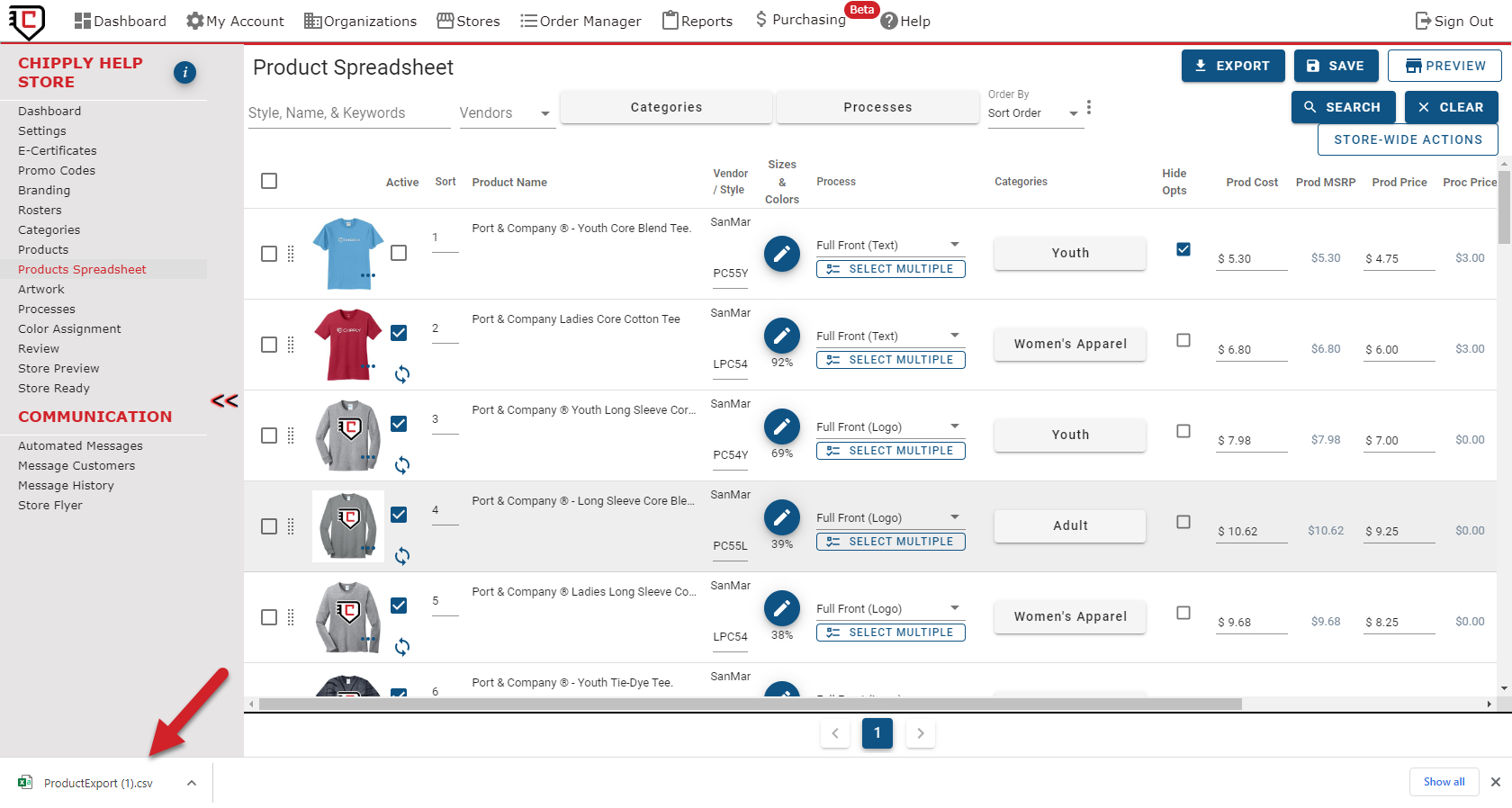Grab drag handle for PC54Y row
1512x808 pixels.
tap(291, 435)
